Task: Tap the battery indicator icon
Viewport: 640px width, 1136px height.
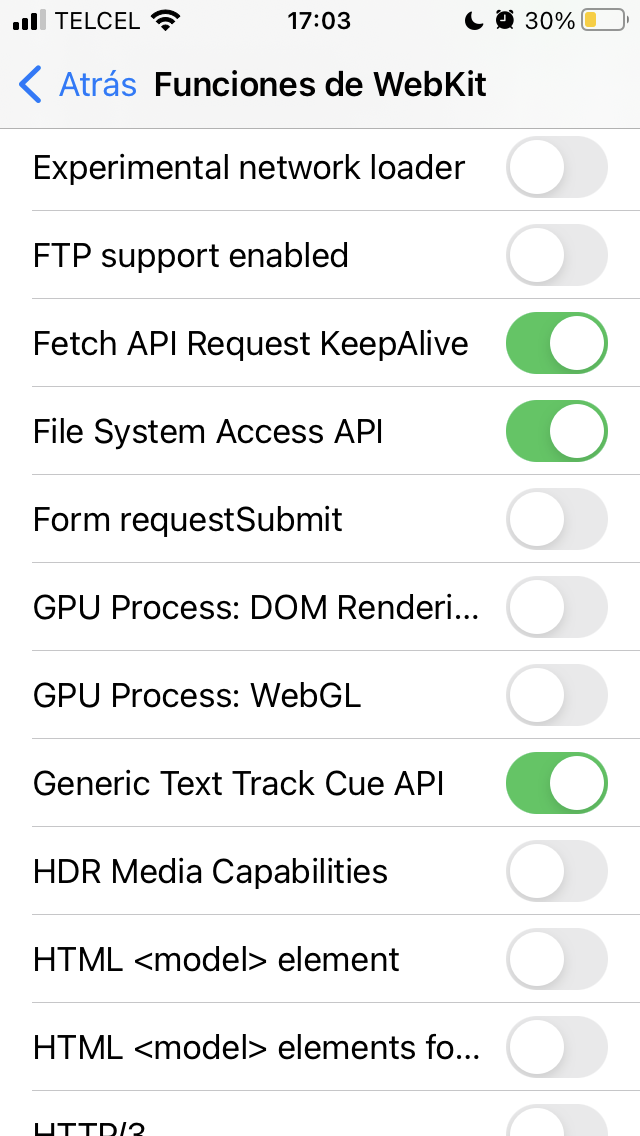Action: 604,20
